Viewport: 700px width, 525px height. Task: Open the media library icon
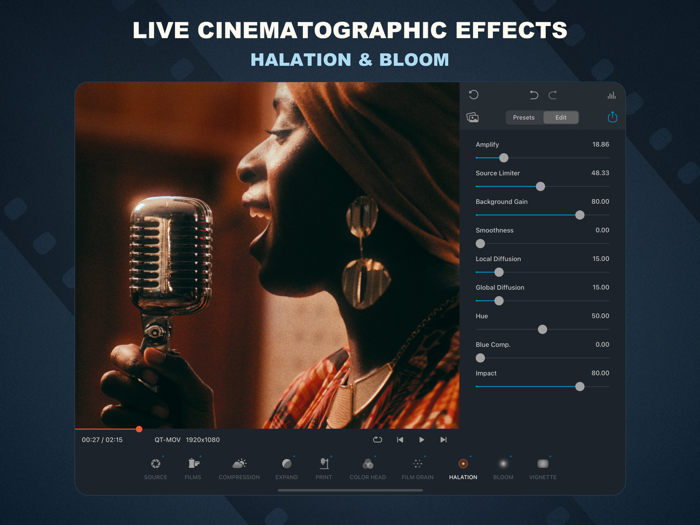coord(472,117)
